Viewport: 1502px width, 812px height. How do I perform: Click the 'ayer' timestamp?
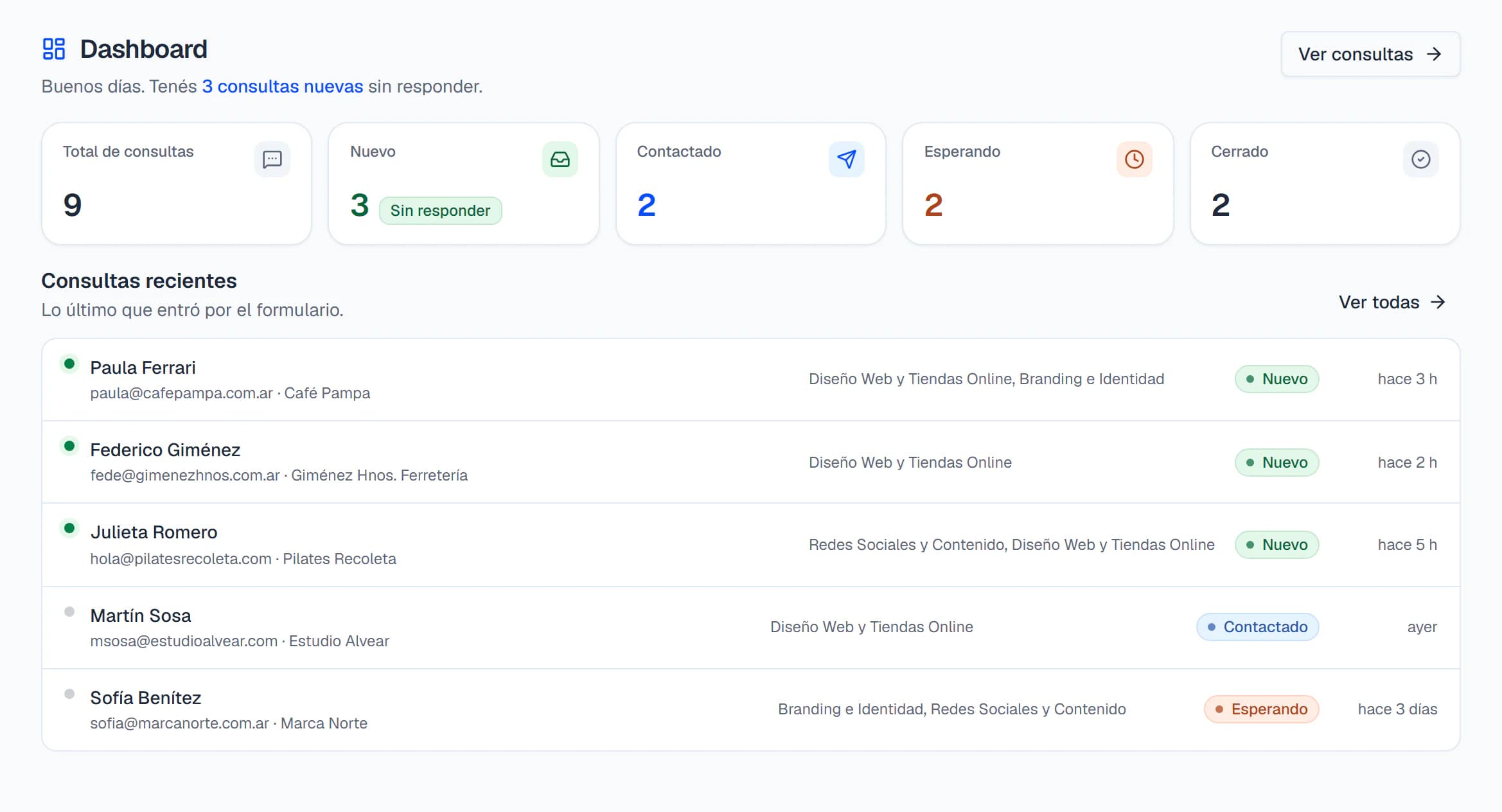(x=1422, y=627)
